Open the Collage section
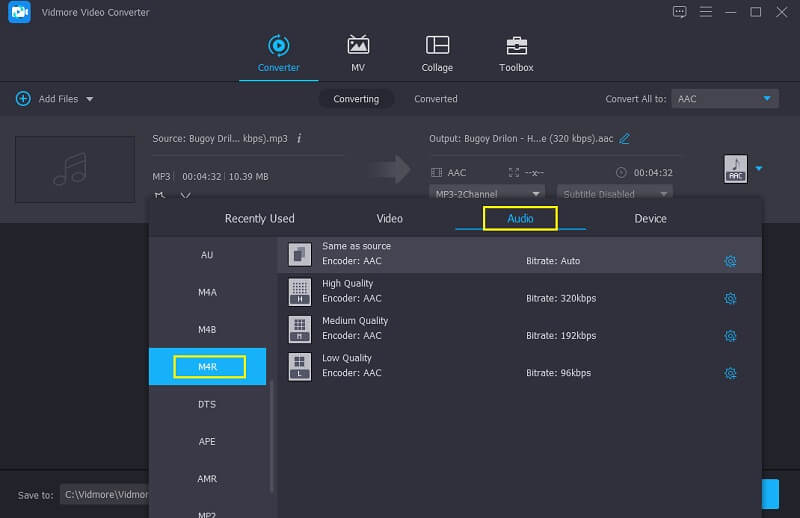Viewport: 800px width, 518px height. click(x=437, y=46)
